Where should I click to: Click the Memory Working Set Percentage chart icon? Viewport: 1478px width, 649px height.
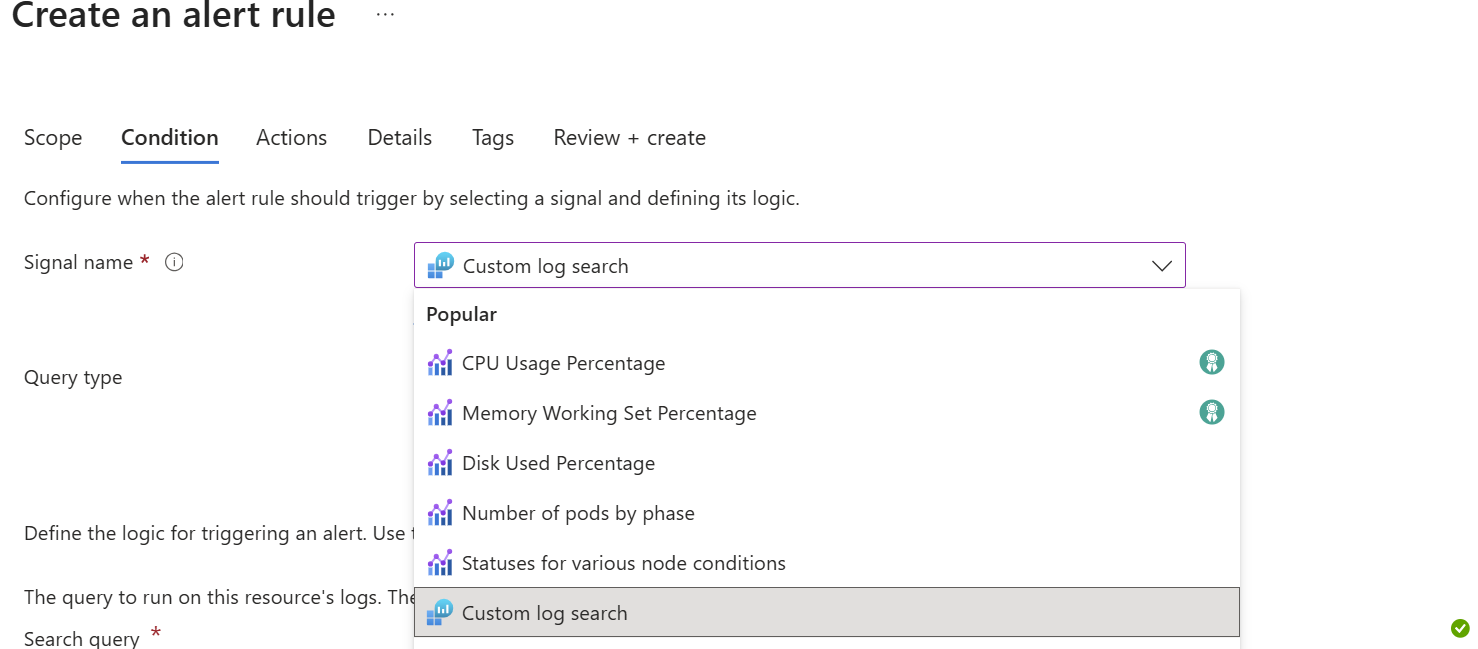[440, 412]
